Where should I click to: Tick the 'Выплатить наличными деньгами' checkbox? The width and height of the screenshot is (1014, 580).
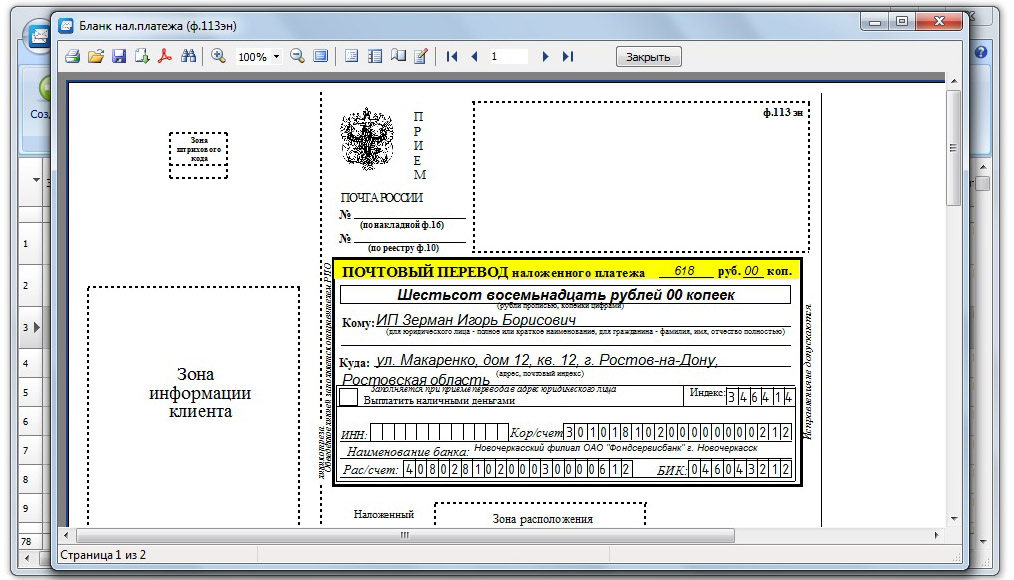[349, 397]
